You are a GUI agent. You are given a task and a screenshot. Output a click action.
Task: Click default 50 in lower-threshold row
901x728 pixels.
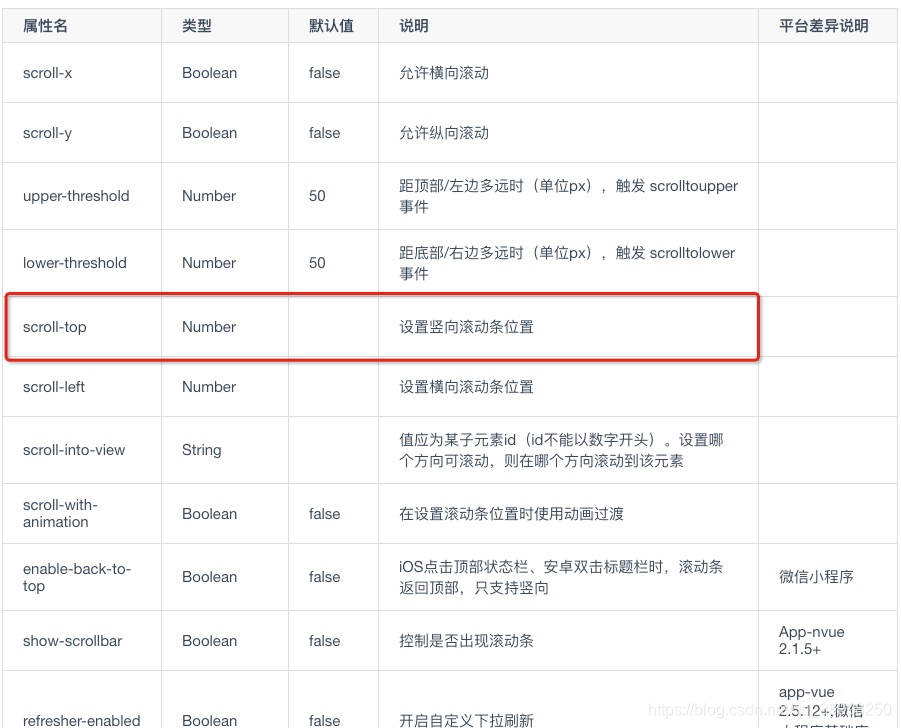(x=317, y=263)
